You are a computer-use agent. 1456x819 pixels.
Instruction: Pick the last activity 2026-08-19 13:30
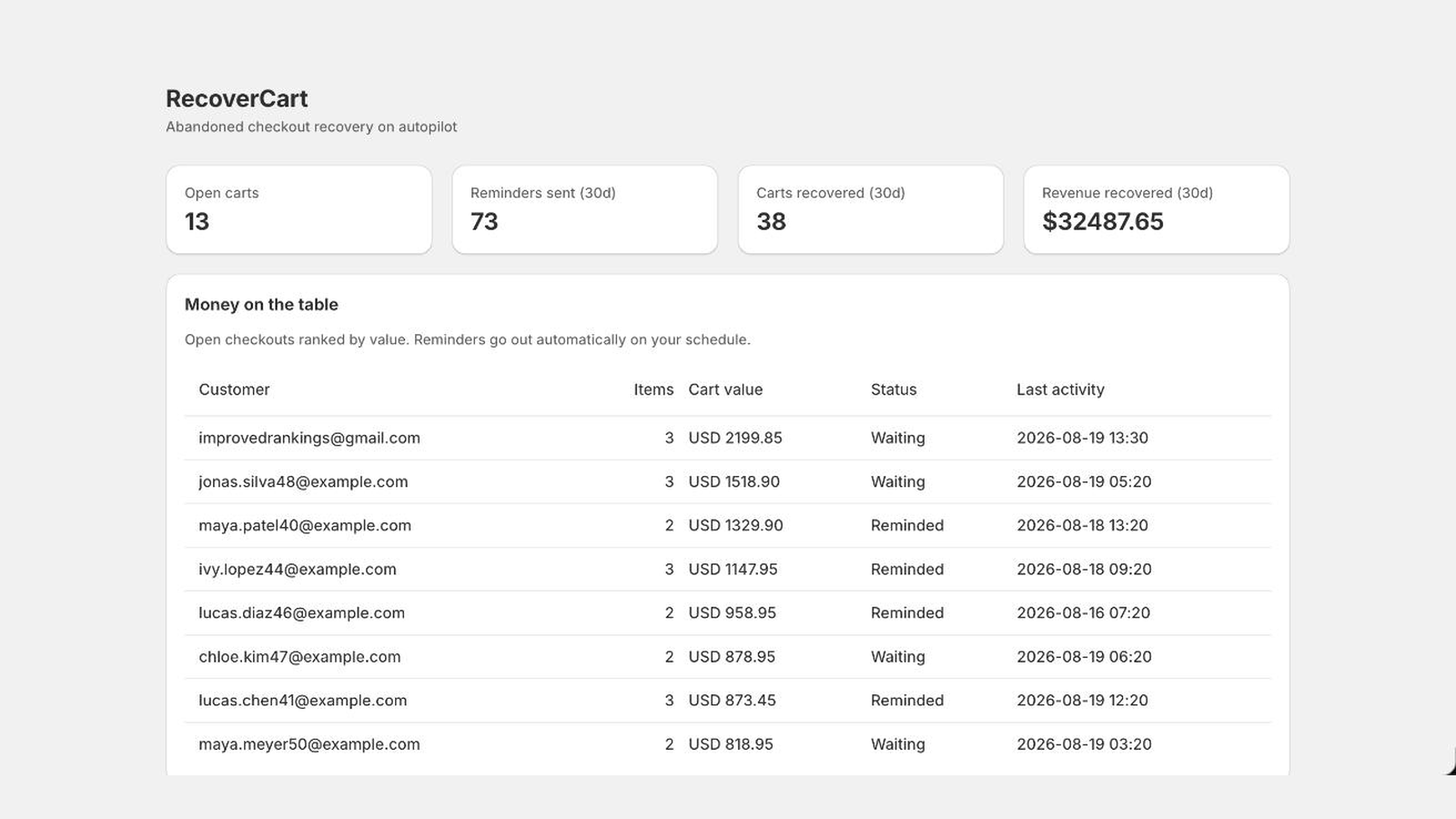1082,438
